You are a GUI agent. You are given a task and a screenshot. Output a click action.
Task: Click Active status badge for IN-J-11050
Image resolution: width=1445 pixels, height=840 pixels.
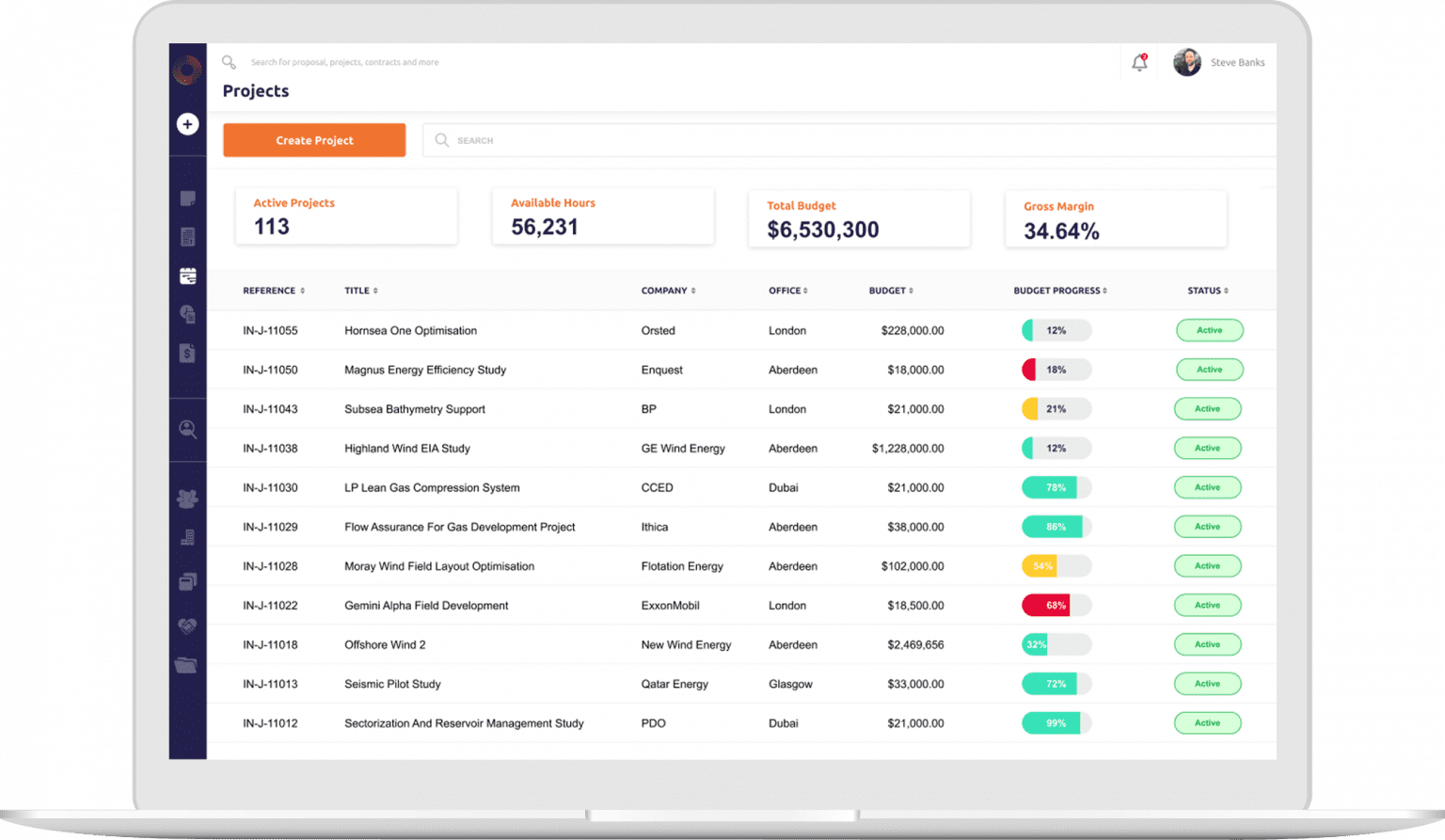(x=1209, y=370)
